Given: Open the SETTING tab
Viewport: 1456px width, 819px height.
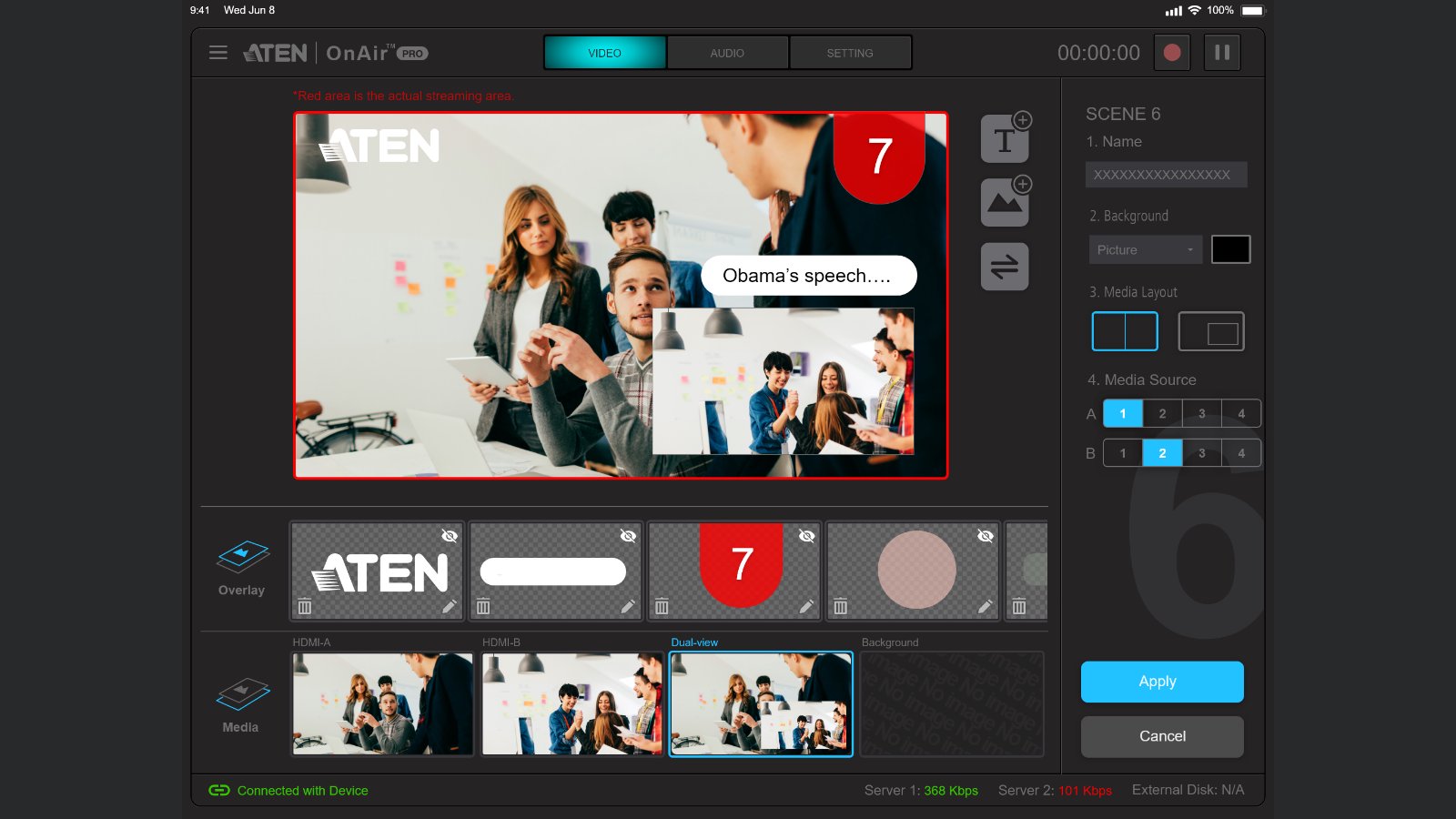Looking at the screenshot, I should click(x=850, y=53).
